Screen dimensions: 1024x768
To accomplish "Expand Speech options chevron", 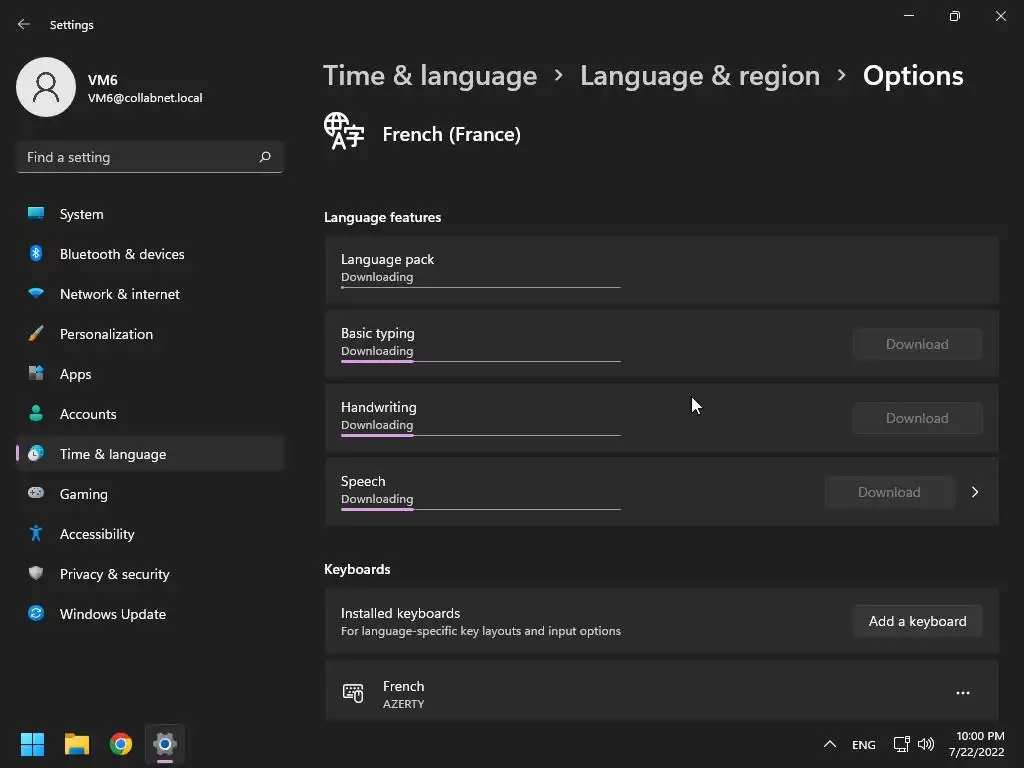I will click(x=975, y=492).
